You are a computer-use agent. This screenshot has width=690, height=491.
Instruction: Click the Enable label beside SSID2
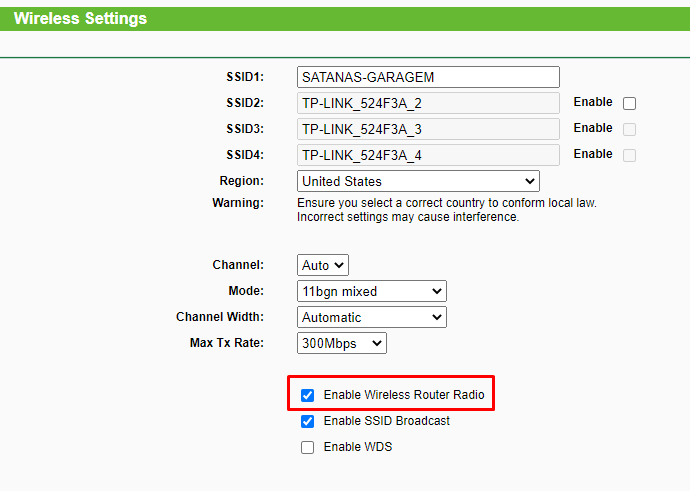pyautogui.click(x=593, y=102)
